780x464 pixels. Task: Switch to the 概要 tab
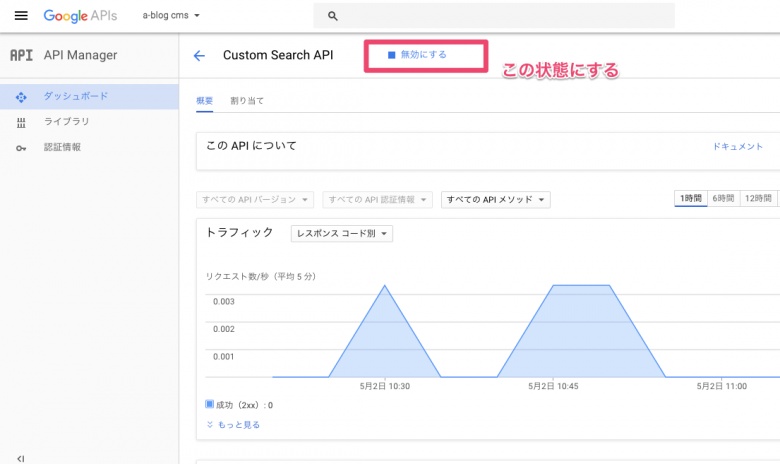[x=204, y=101]
